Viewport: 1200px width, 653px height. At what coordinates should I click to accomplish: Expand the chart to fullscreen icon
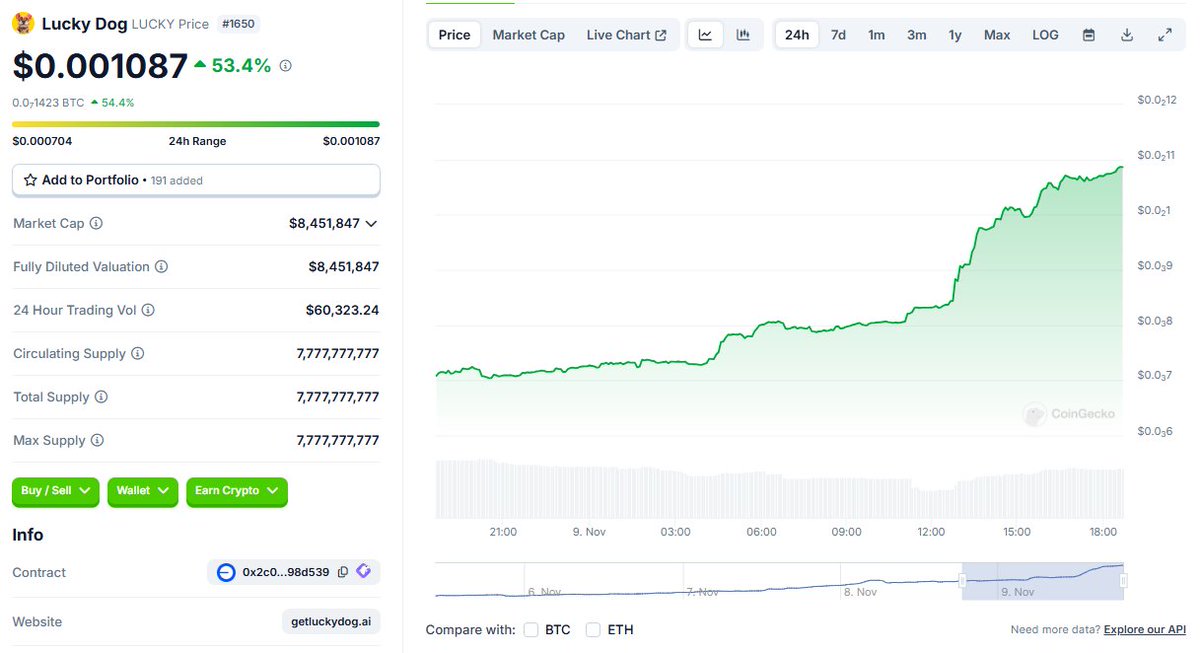click(x=1165, y=35)
